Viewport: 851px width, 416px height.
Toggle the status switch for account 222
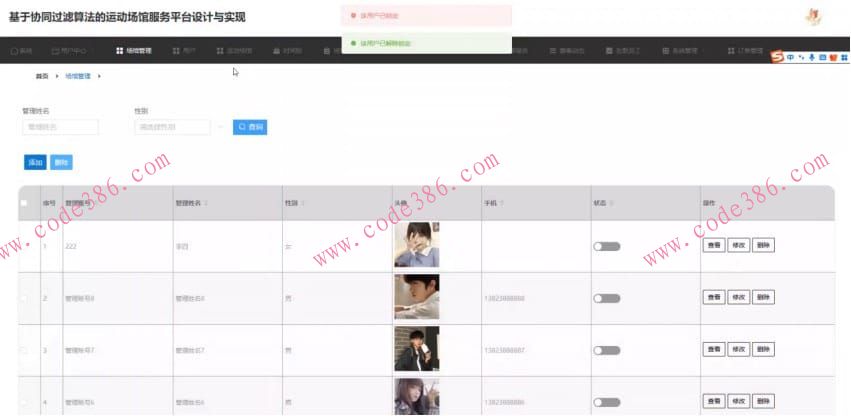[x=607, y=247]
